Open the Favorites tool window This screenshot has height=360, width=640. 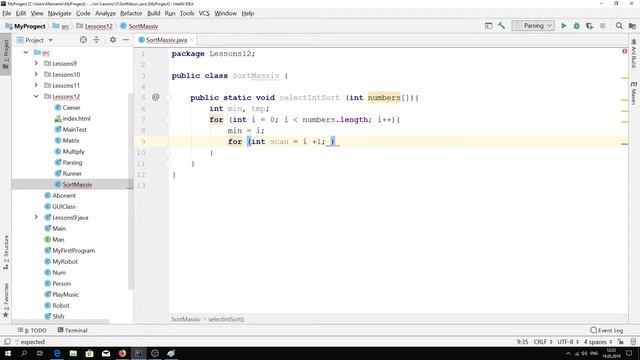[6, 300]
